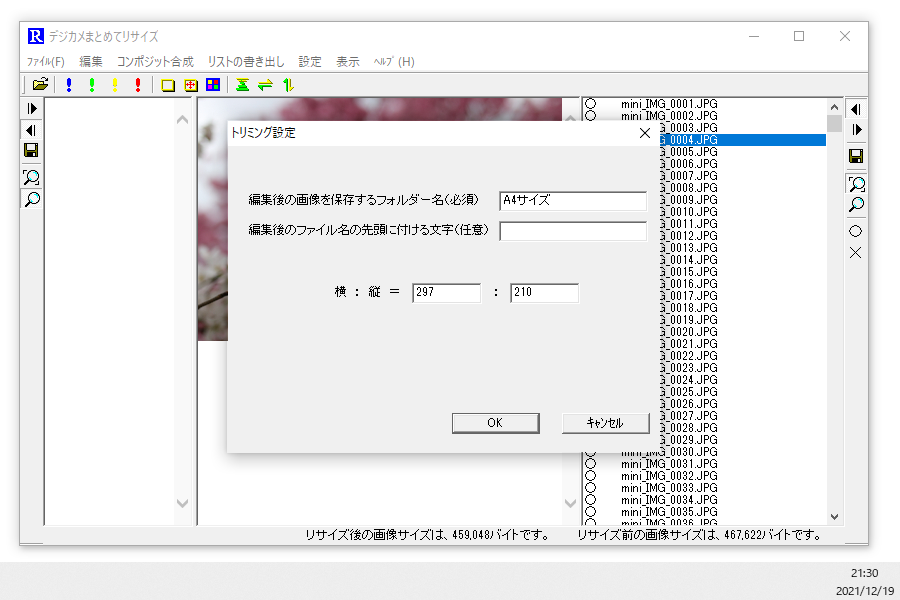Click the cherry blossom preview image

point(212,230)
